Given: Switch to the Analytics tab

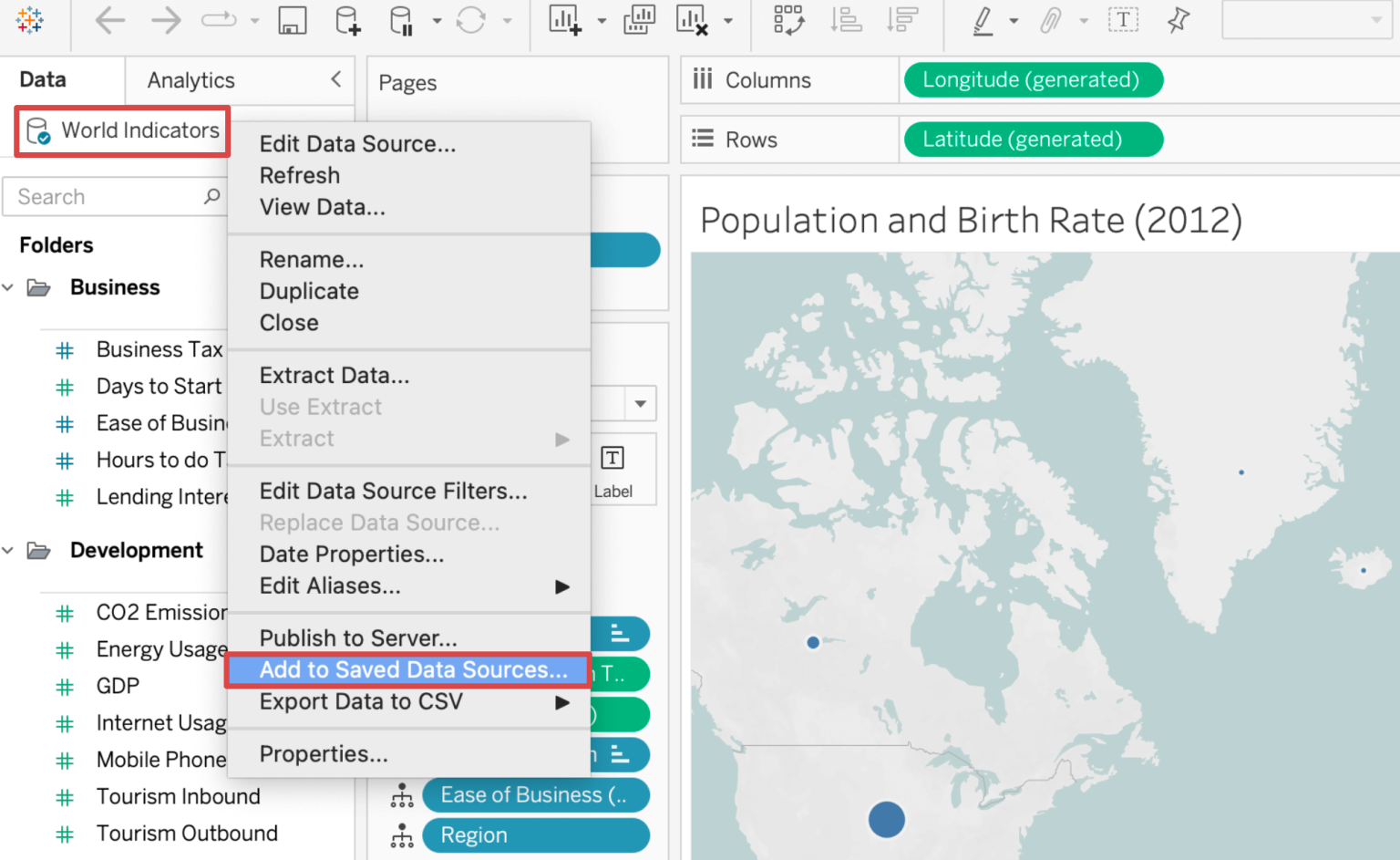Looking at the screenshot, I should (190, 79).
